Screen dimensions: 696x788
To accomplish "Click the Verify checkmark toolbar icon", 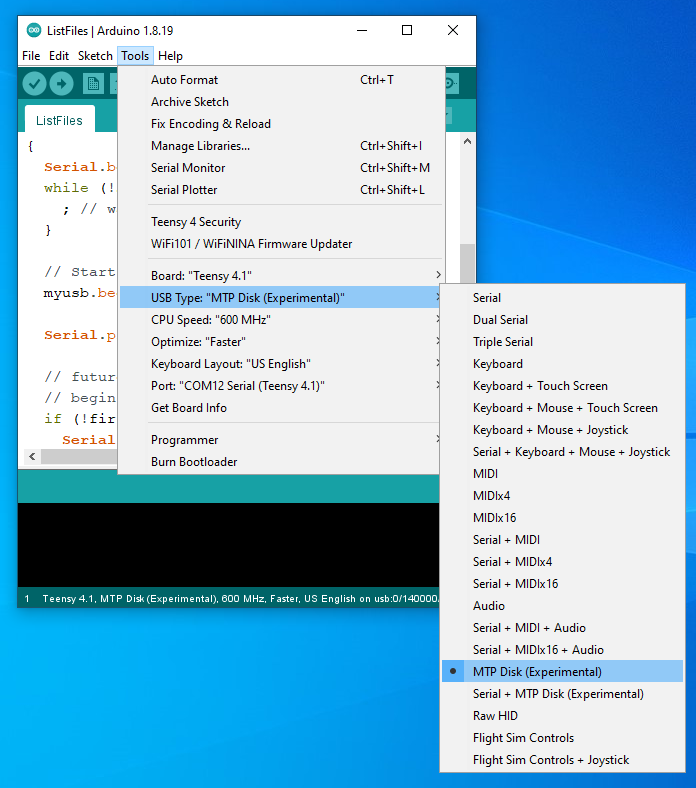I will [x=34, y=84].
